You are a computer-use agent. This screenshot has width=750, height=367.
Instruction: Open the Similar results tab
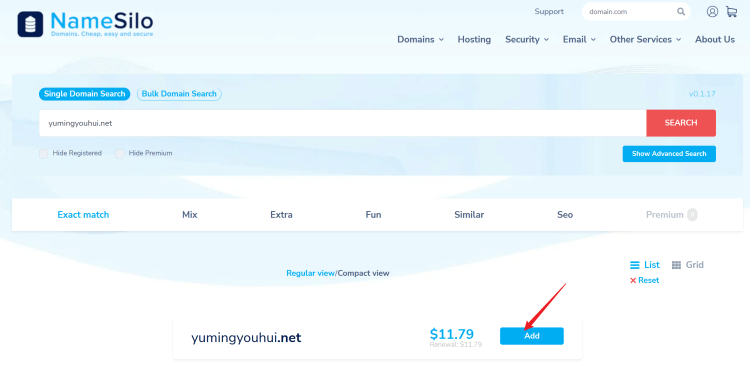tap(469, 215)
